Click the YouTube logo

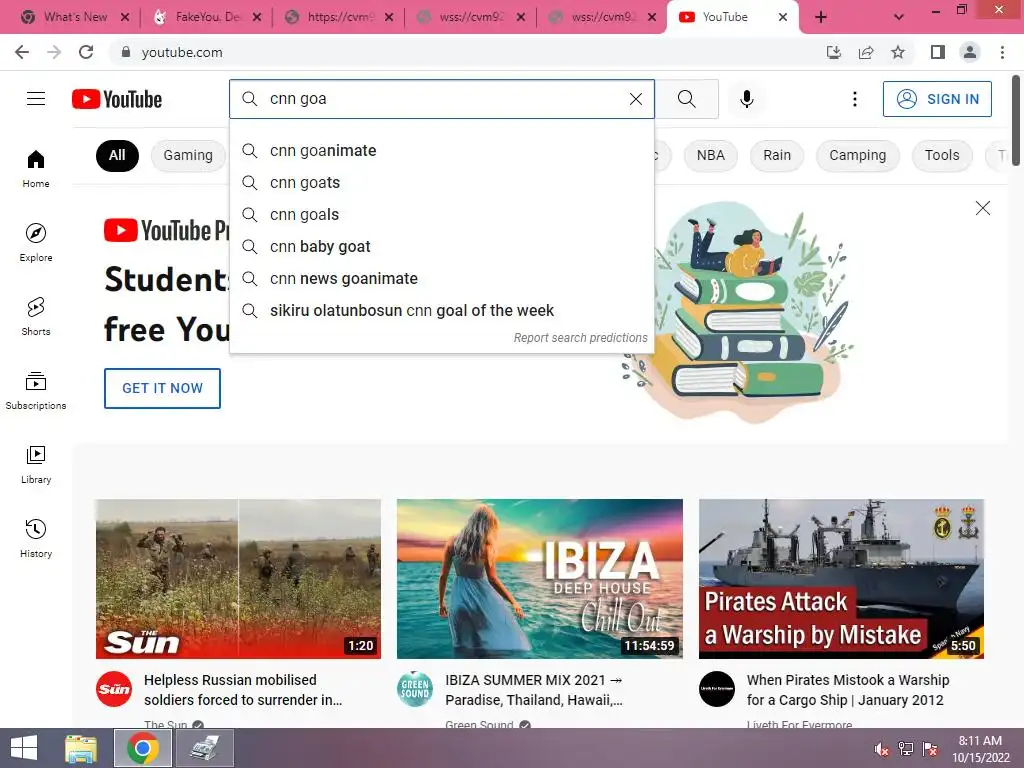[117, 99]
